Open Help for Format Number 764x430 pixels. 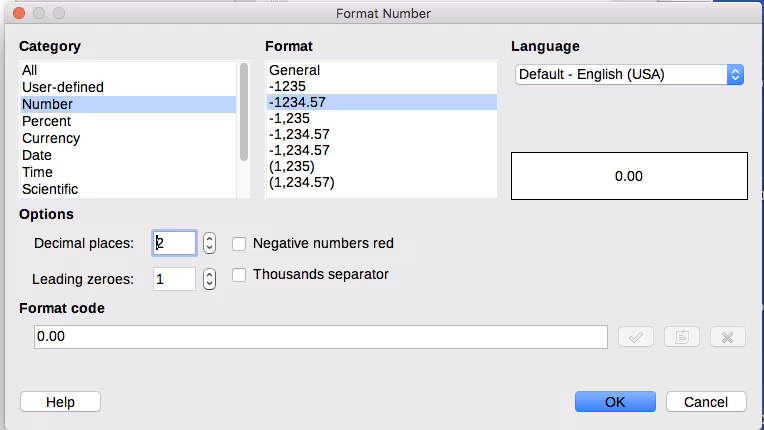click(x=60, y=402)
